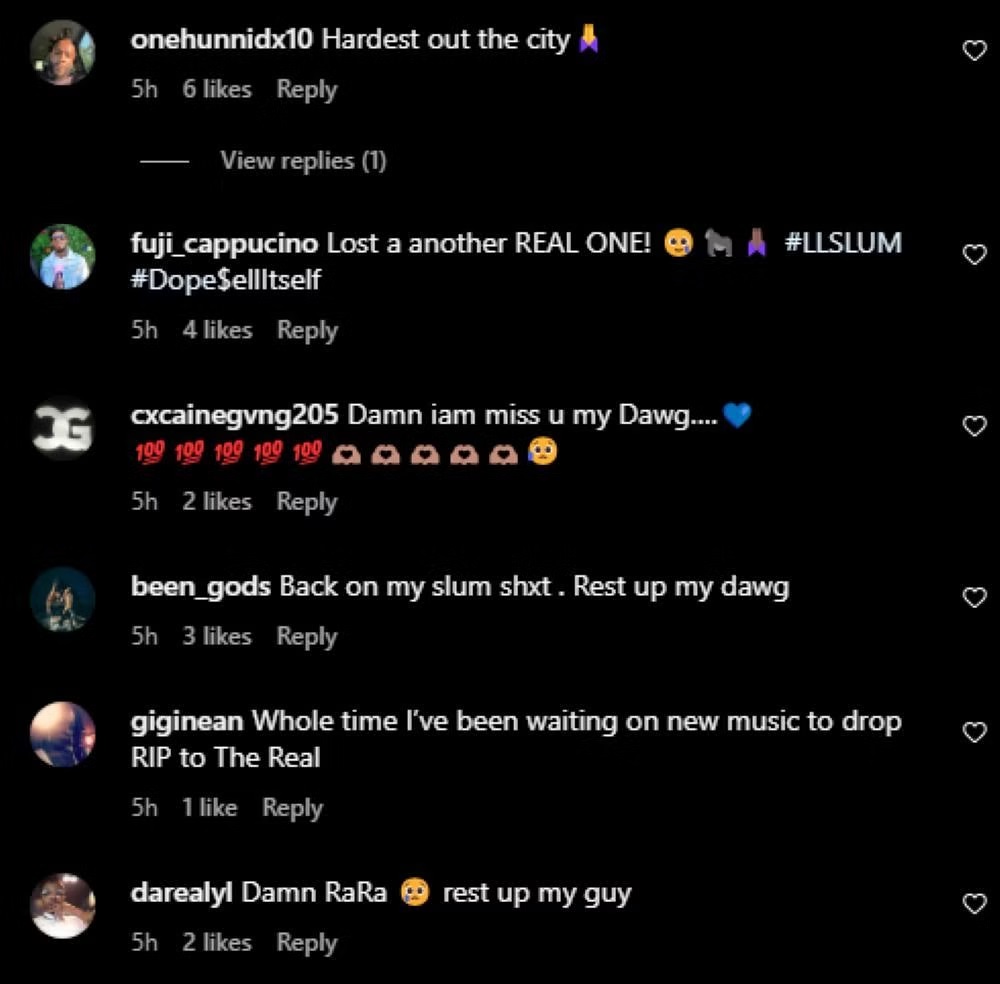View 6 likes on onehunnidx10's comment
Viewport: 1000px width, 984px height.
[217, 89]
